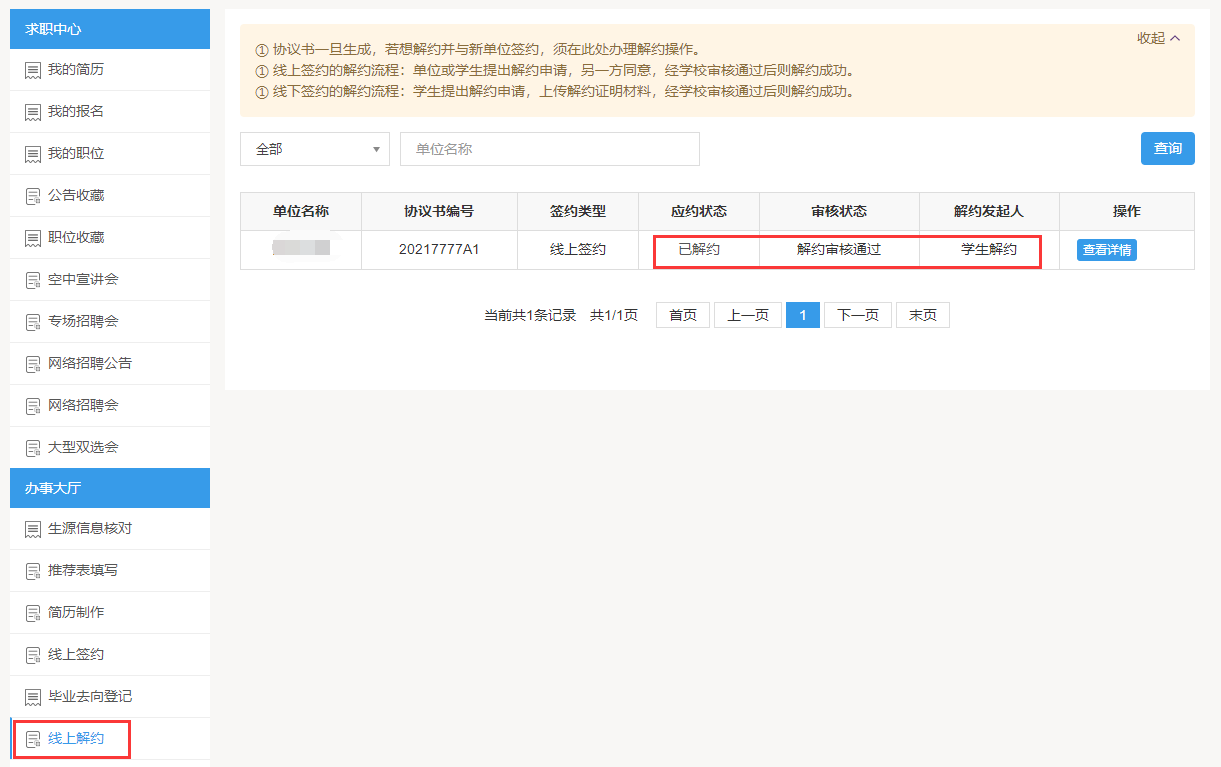Collapse the notice with 收起
Viewport: 1221px width, 767px height.
point(1159,38)
